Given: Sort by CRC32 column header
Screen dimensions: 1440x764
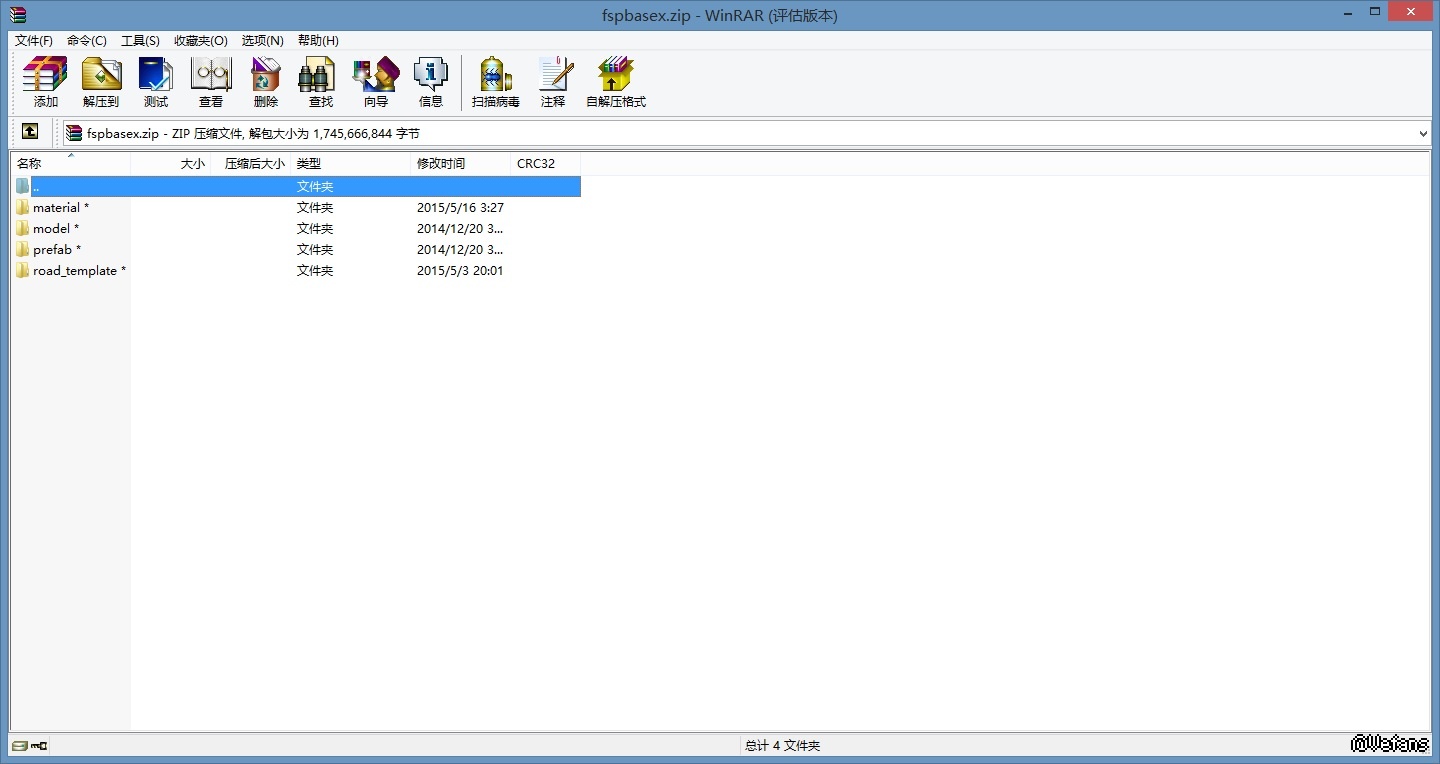Looking at the screenshot, I should [546, 163].
